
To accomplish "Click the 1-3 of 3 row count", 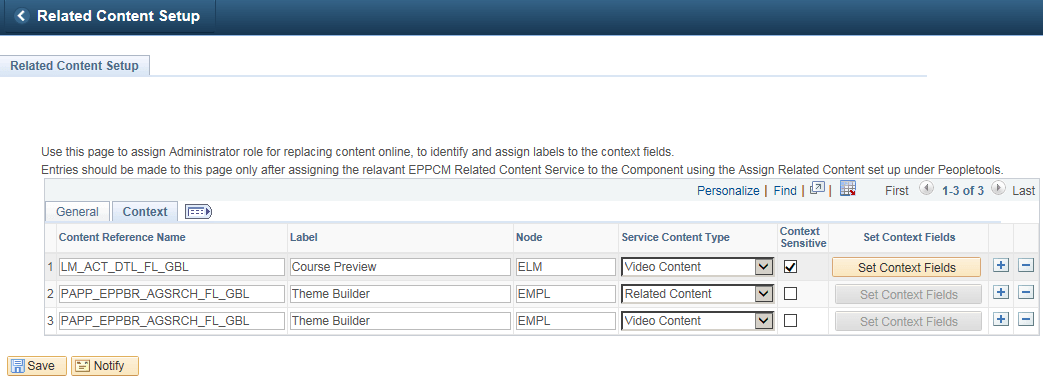I will (963, 190).
